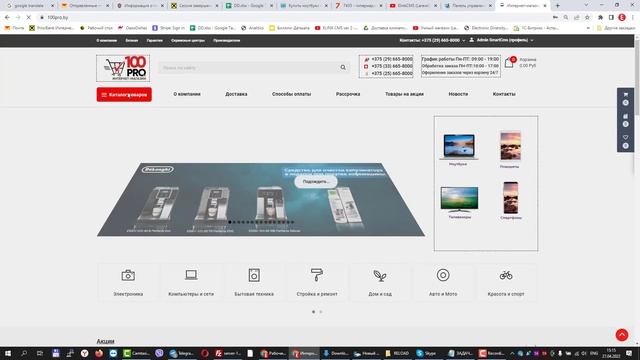Screen dimensions: 640x360
Task: Open the Новости menu item
Action: pyautogui.click(x=458, y=94)
